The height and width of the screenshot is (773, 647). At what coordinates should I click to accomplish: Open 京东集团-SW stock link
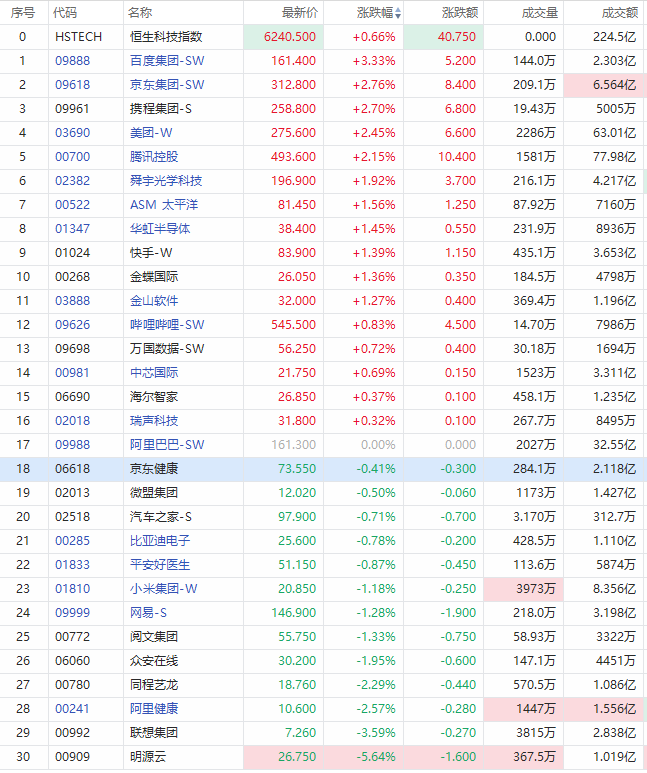(x=167, y=85)
